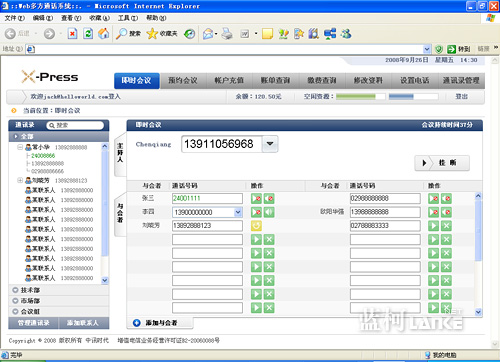Click 管理通讯录 button

(x=34, y=323)
